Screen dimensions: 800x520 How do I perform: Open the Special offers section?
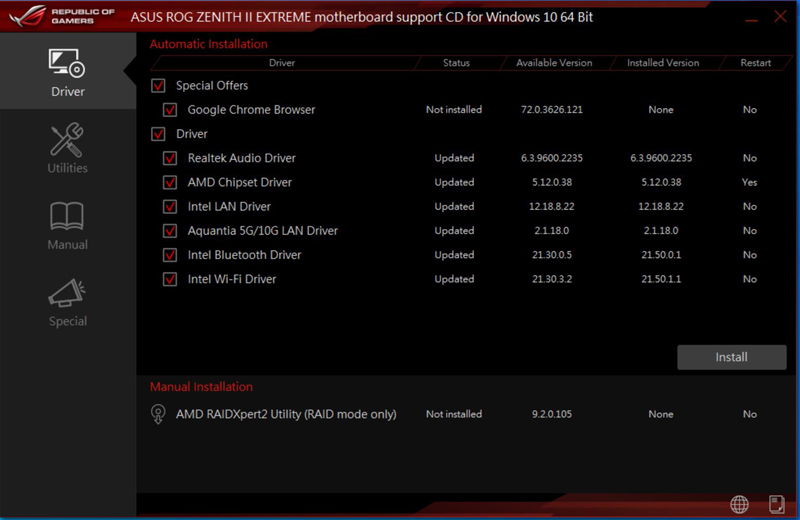(x=67, y=302)
